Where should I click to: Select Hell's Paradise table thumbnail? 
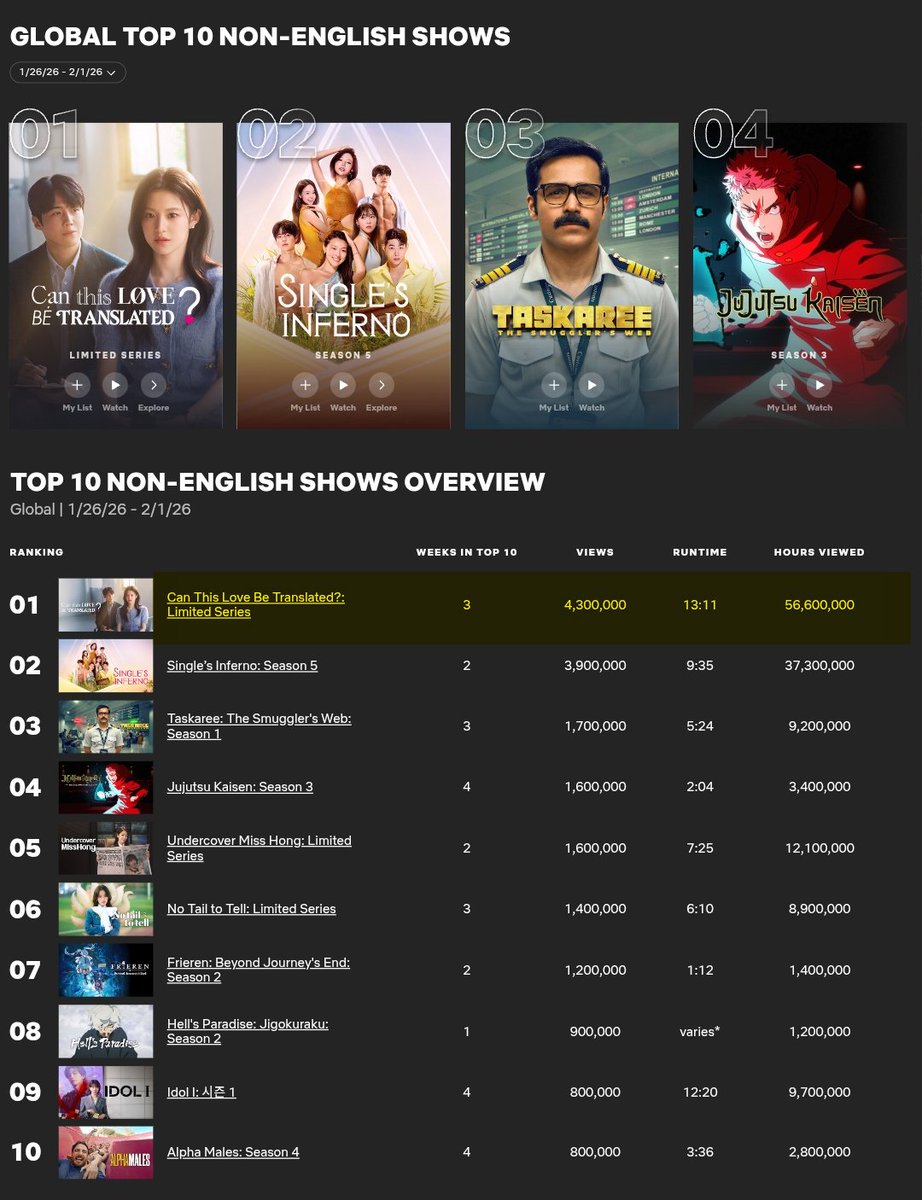[x=106, y=1031]
